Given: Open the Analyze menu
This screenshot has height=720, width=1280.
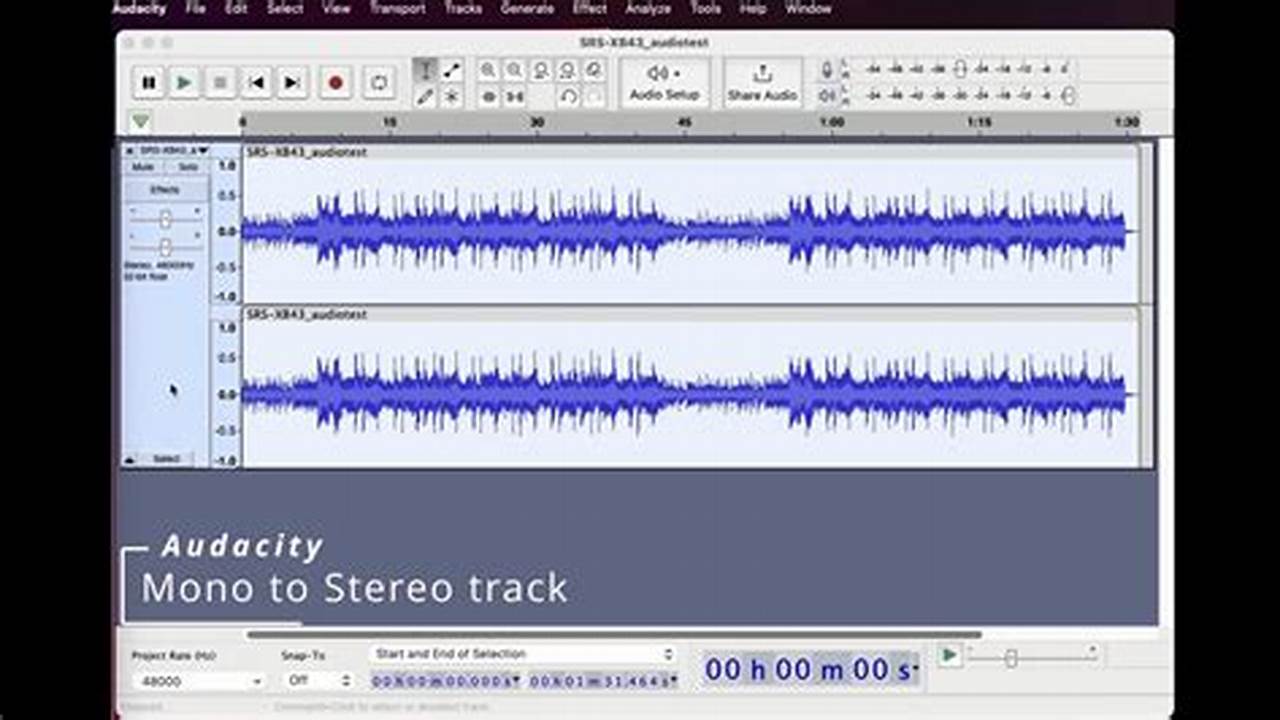Looking at the screenshot, I should point(648,8).
